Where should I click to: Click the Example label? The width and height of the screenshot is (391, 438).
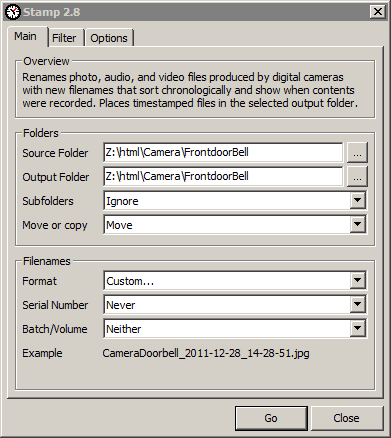[x=42, y=353]
